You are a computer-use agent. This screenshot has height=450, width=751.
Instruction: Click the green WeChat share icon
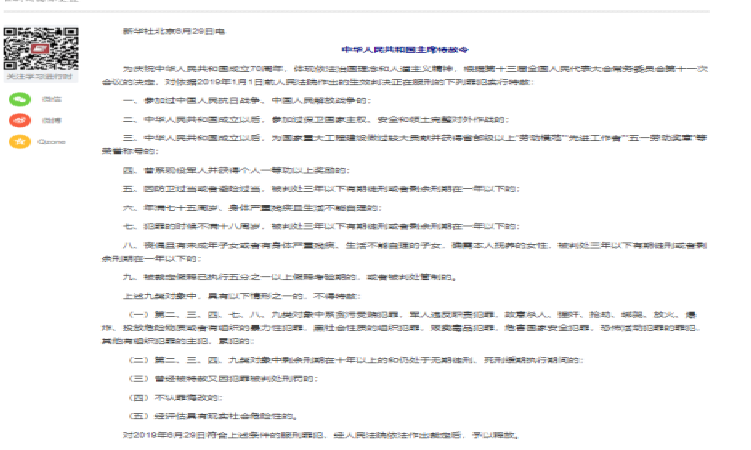(x=20, y=99)
